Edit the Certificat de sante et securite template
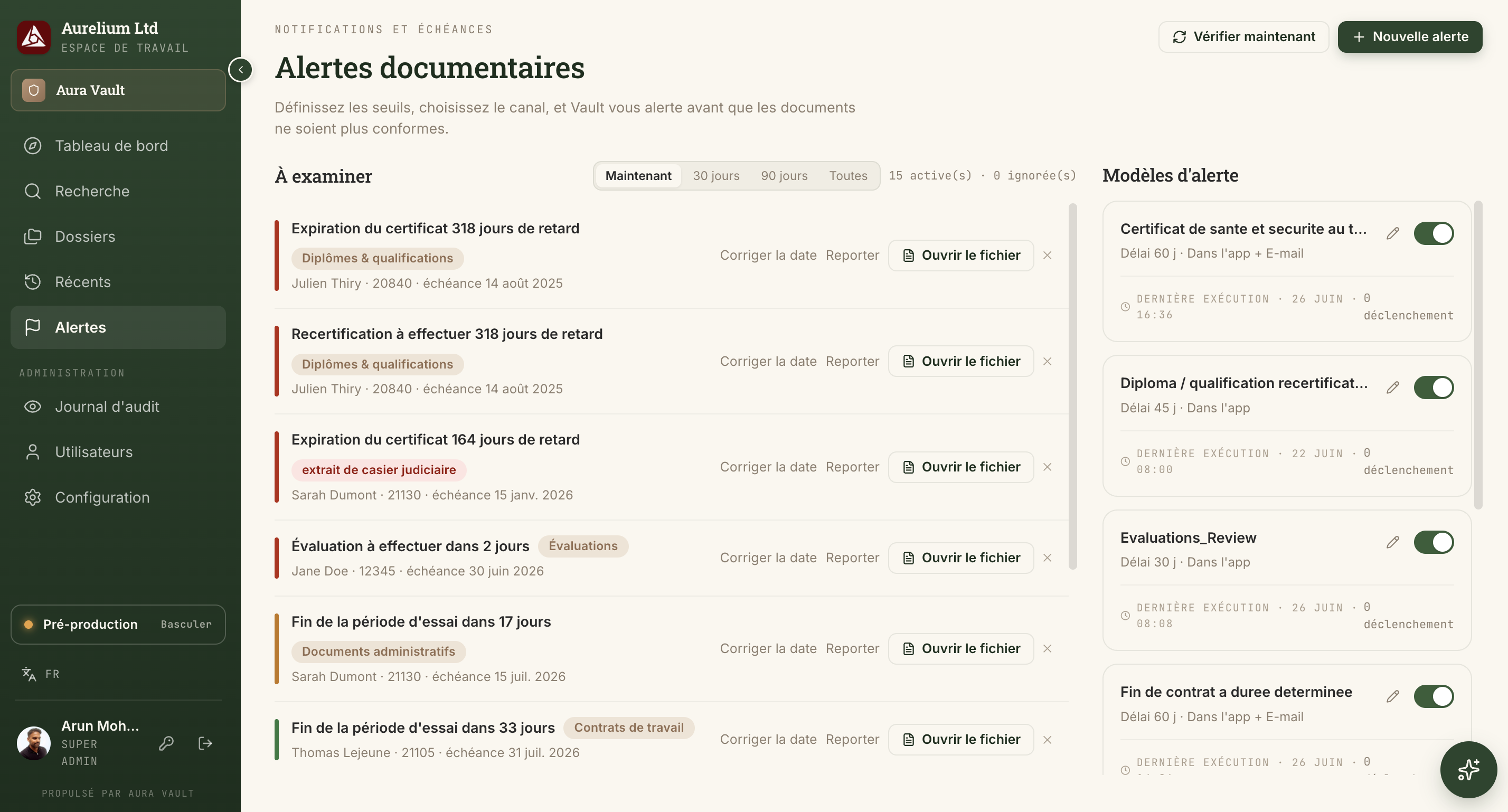 [1393, 233]
